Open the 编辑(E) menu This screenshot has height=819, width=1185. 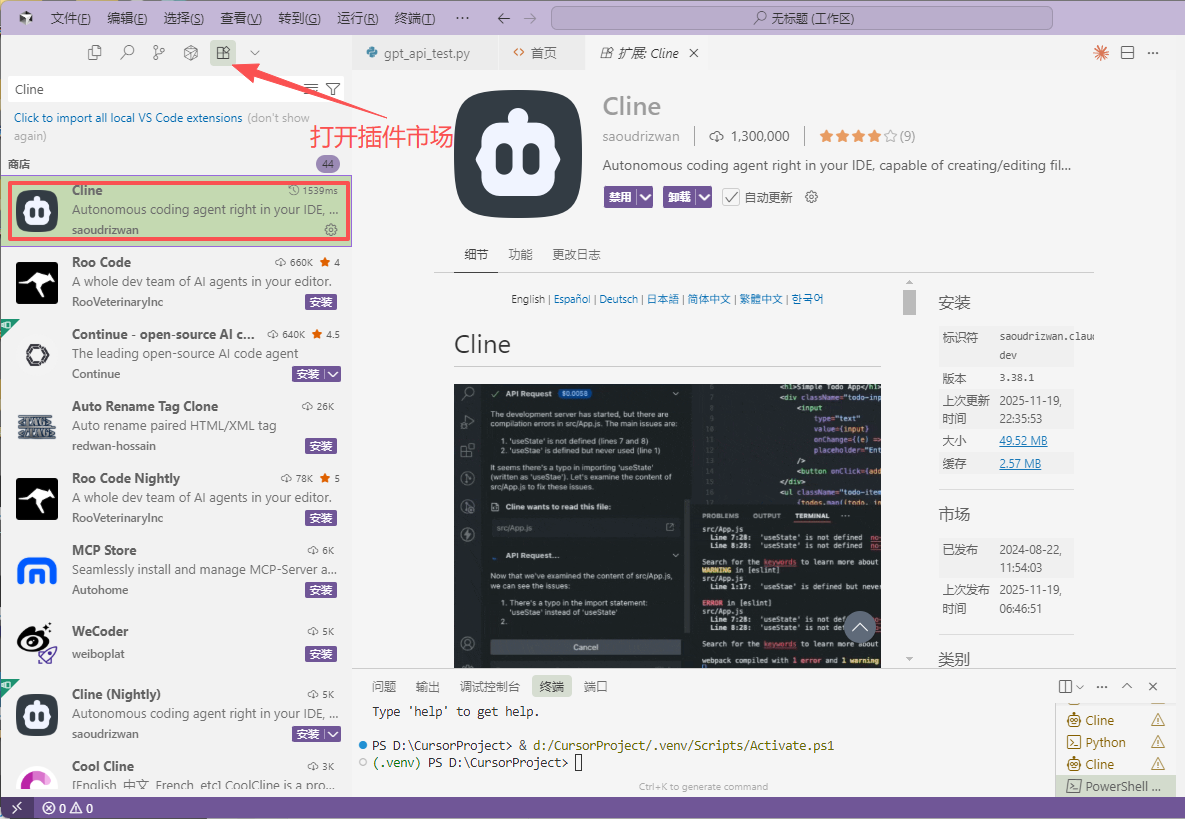[127, 18]
